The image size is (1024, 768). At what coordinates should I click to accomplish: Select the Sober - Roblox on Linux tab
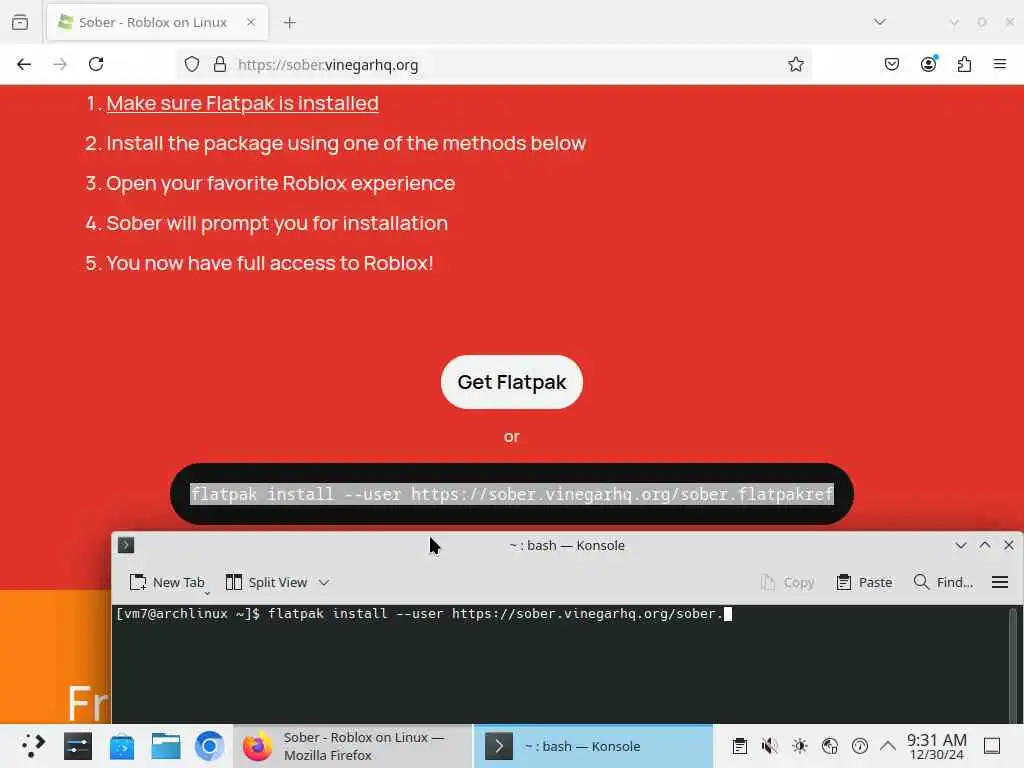pos(157,22)
